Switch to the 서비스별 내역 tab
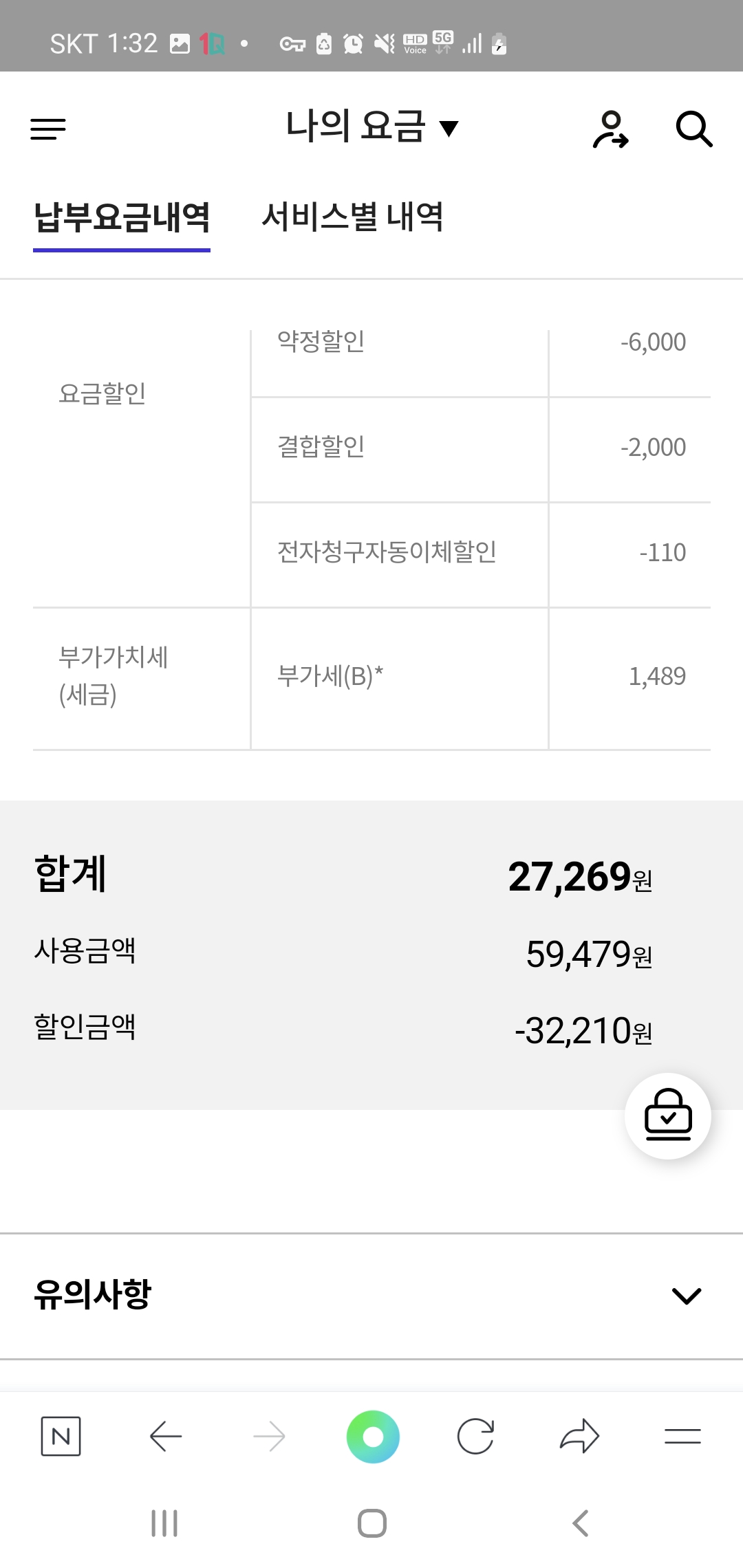743x1568 pixels. [x=352, y=217]
